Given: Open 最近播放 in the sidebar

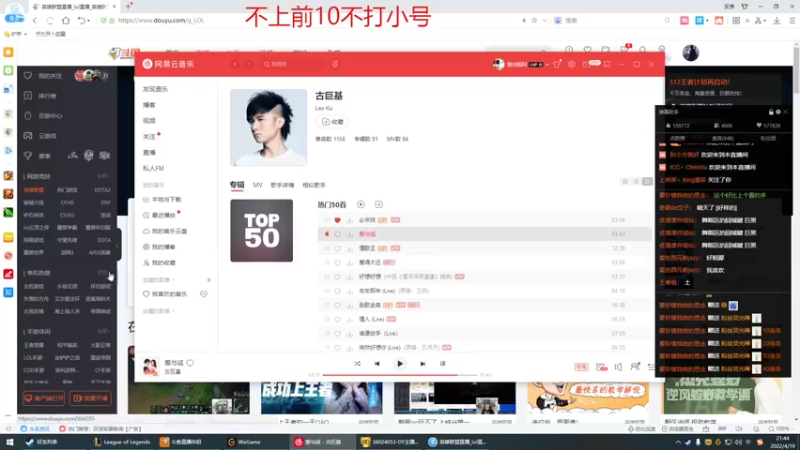Looking at the screenshot, I should pyautogui.click(x=160, y=215).
